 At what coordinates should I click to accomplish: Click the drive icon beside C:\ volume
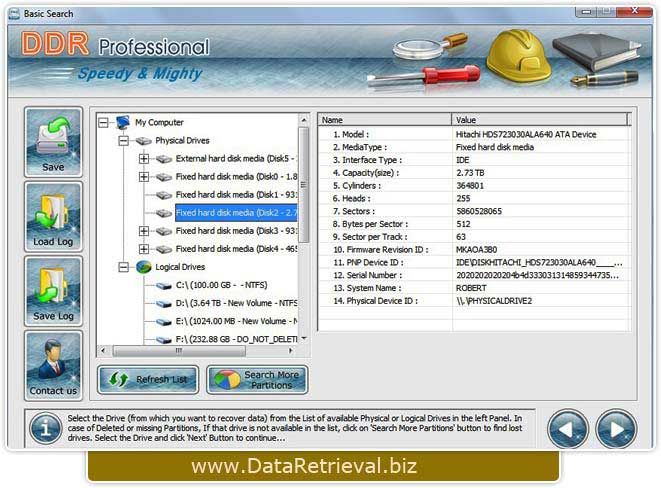point(164,286)
